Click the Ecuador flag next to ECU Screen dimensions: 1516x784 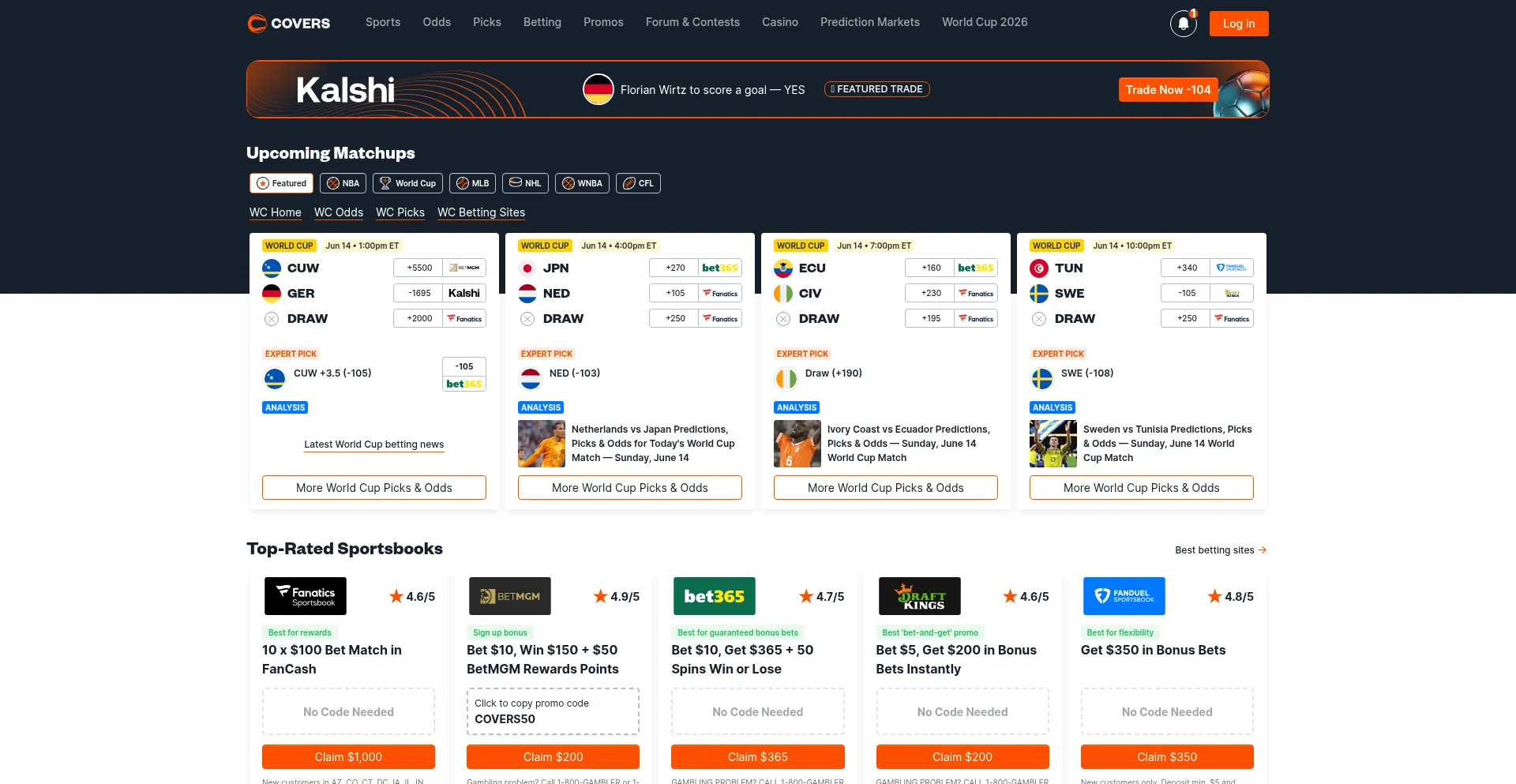coord(783,268)
